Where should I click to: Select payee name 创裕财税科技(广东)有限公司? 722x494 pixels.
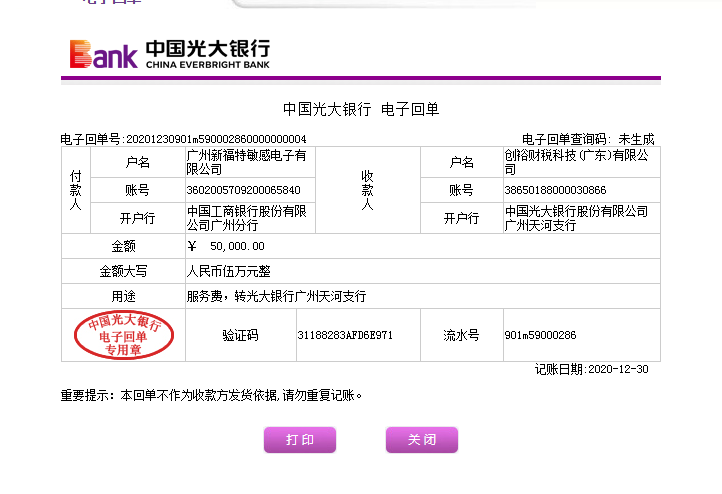(x=576, y=162)
